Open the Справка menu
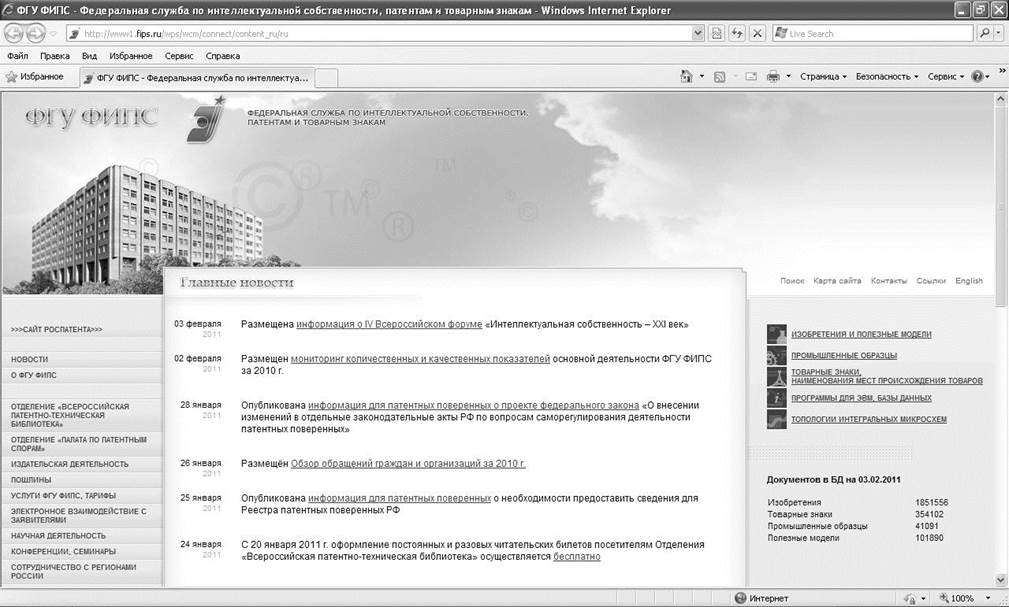The width and height of the screenshot is (1009, 607). point(223,56)
